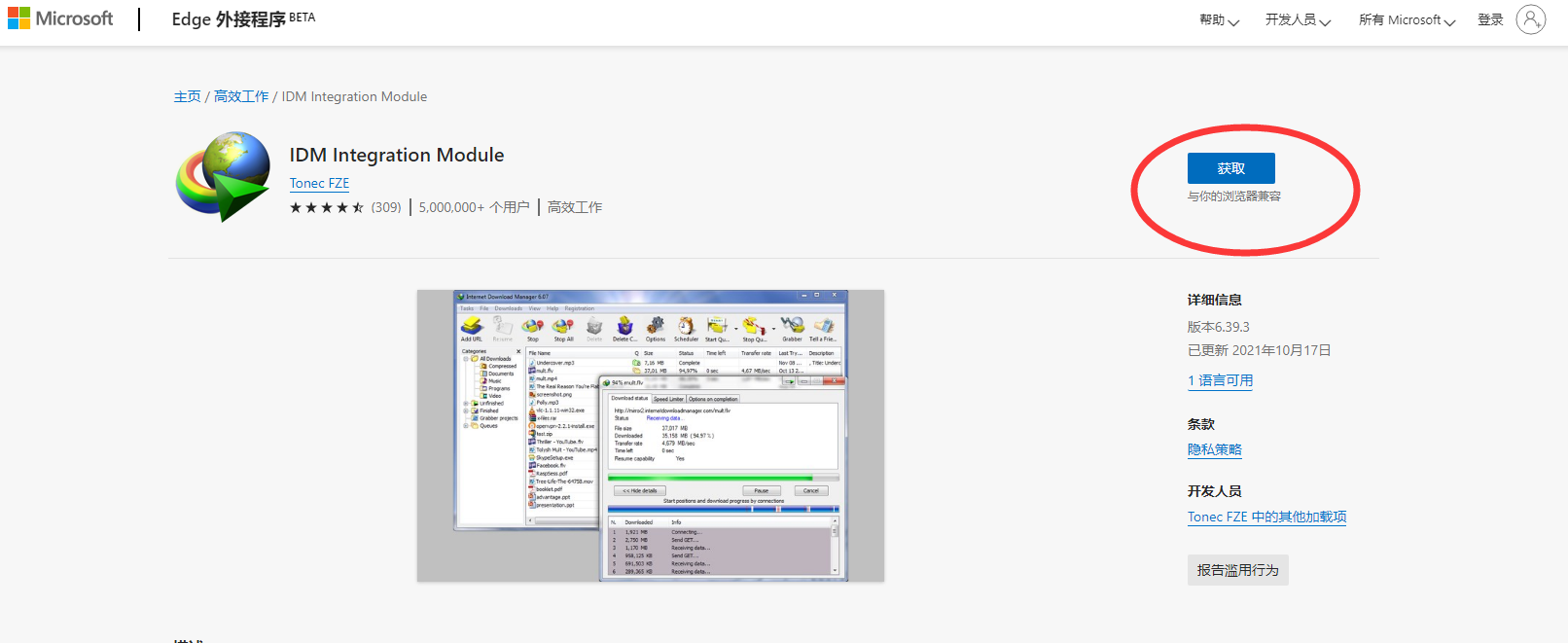This screenshot has width=1568, height=643.
Task: Open the Internet Download Manager screenshot thumbnail
Action: tap(651, 436)
